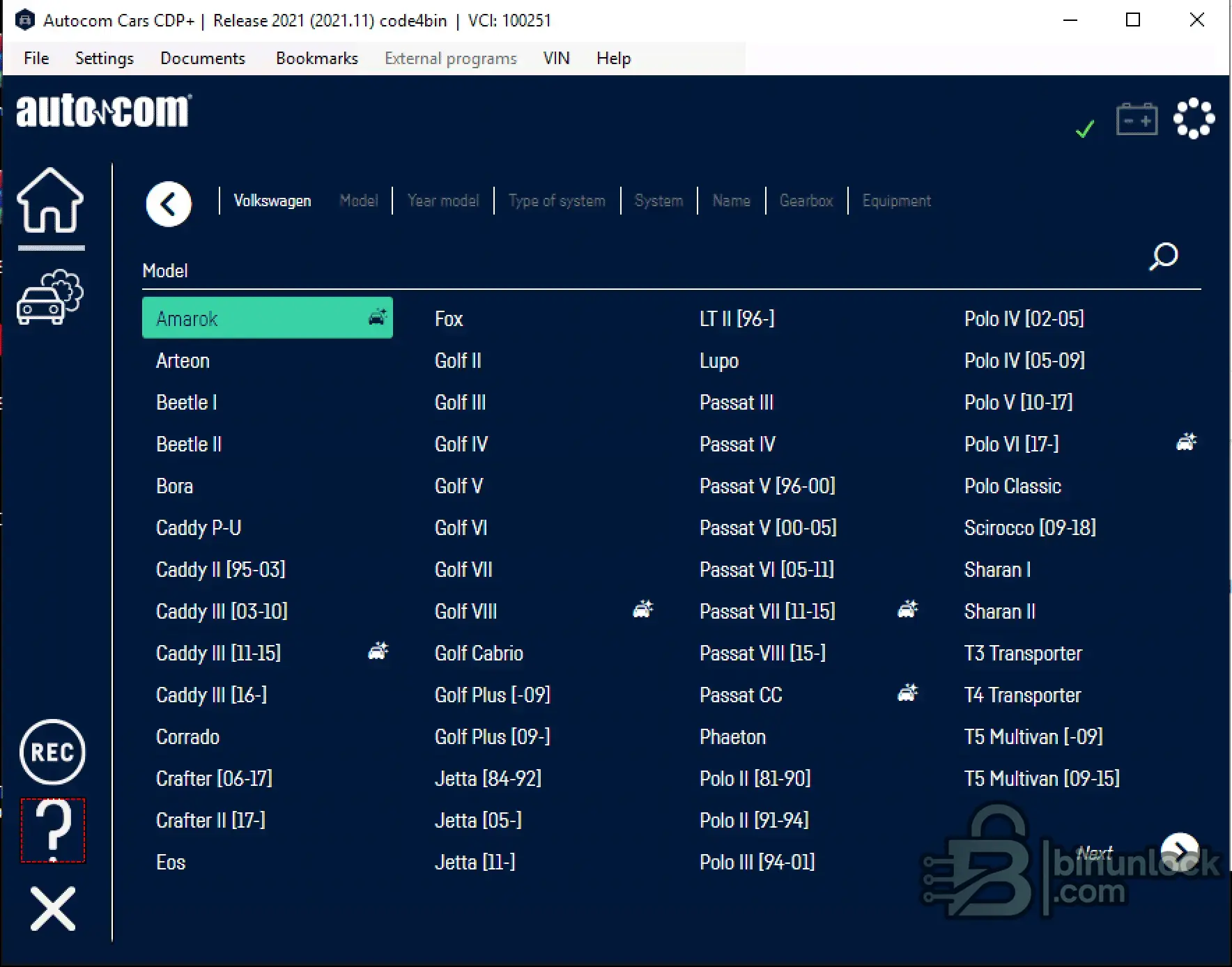The image size is (1232, 967).
Task: Check the battery voltage icon
Action: pyautogui.click(x=1137, y=119)
